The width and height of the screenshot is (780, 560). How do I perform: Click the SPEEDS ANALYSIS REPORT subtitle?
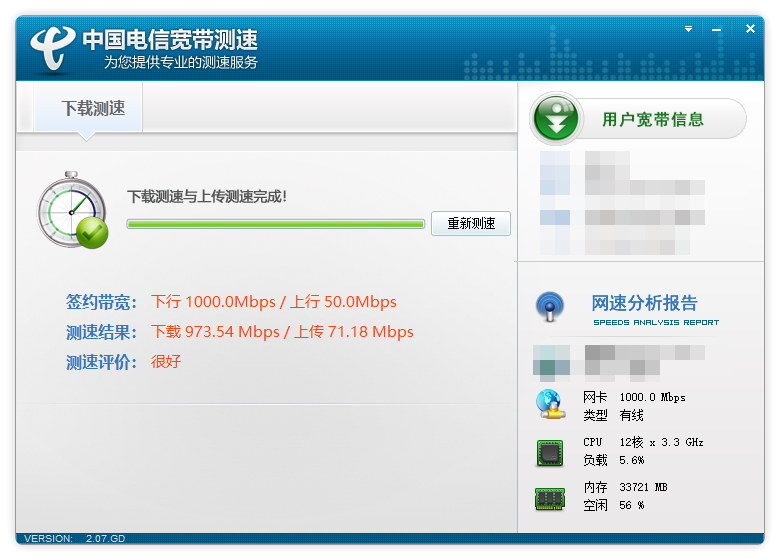click(656, 322)
